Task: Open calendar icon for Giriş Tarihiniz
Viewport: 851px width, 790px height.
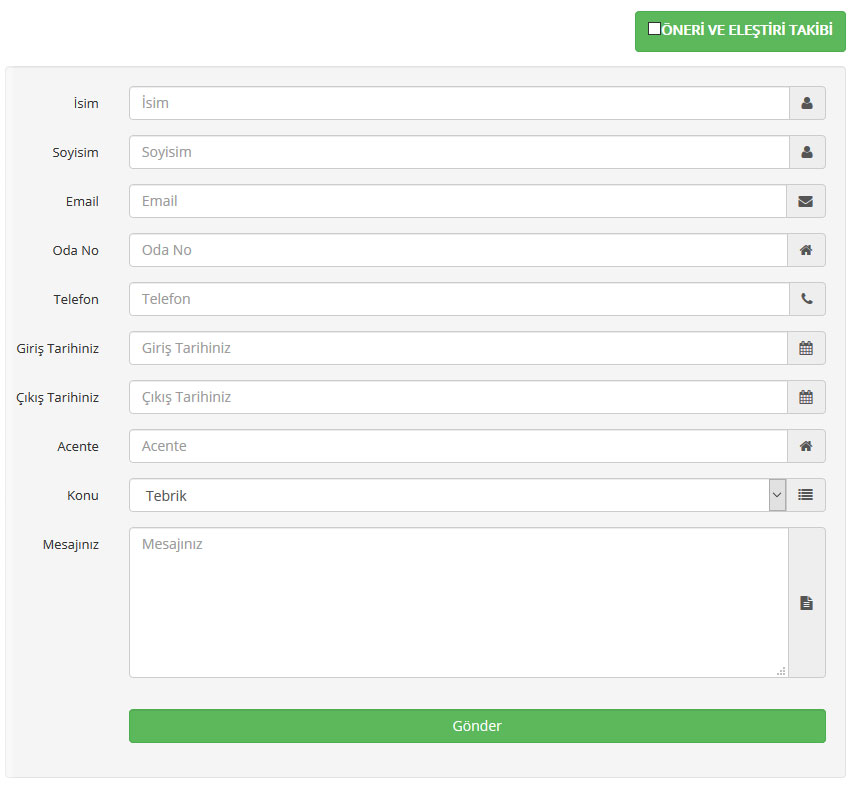Action: click(x=806, y=348)
